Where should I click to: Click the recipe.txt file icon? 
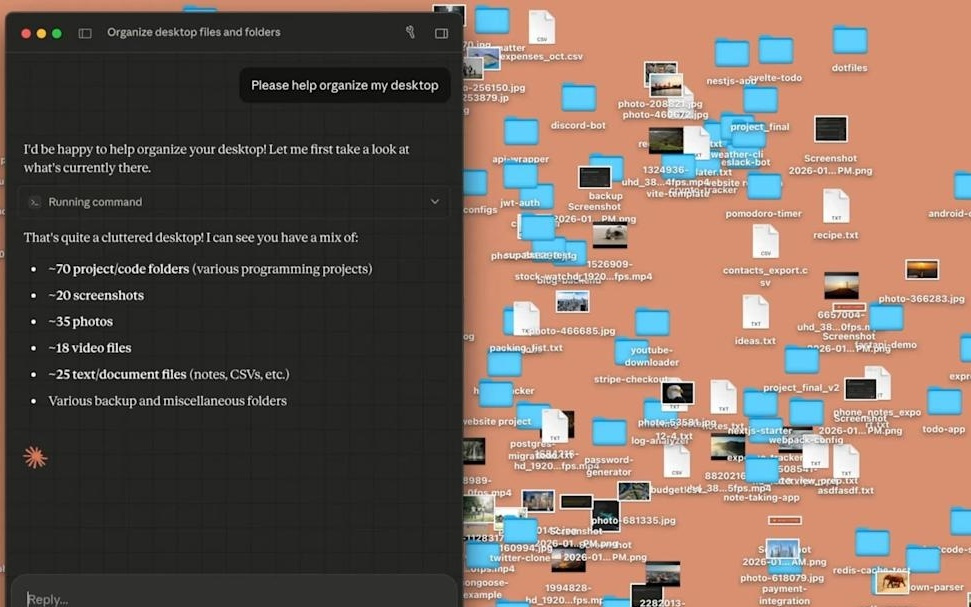coord(836,207)
